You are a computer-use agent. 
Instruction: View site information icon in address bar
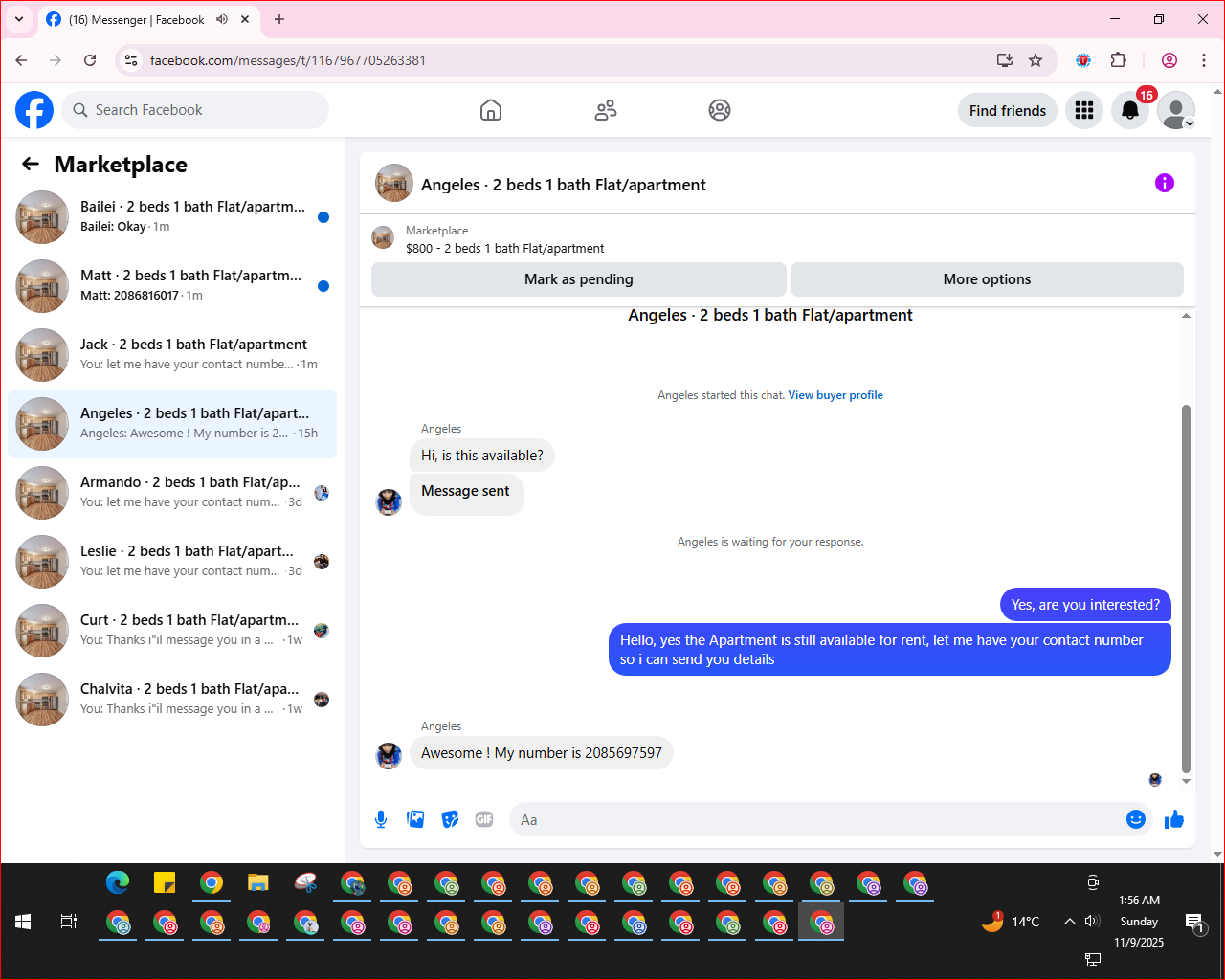[x=132, y=60]
